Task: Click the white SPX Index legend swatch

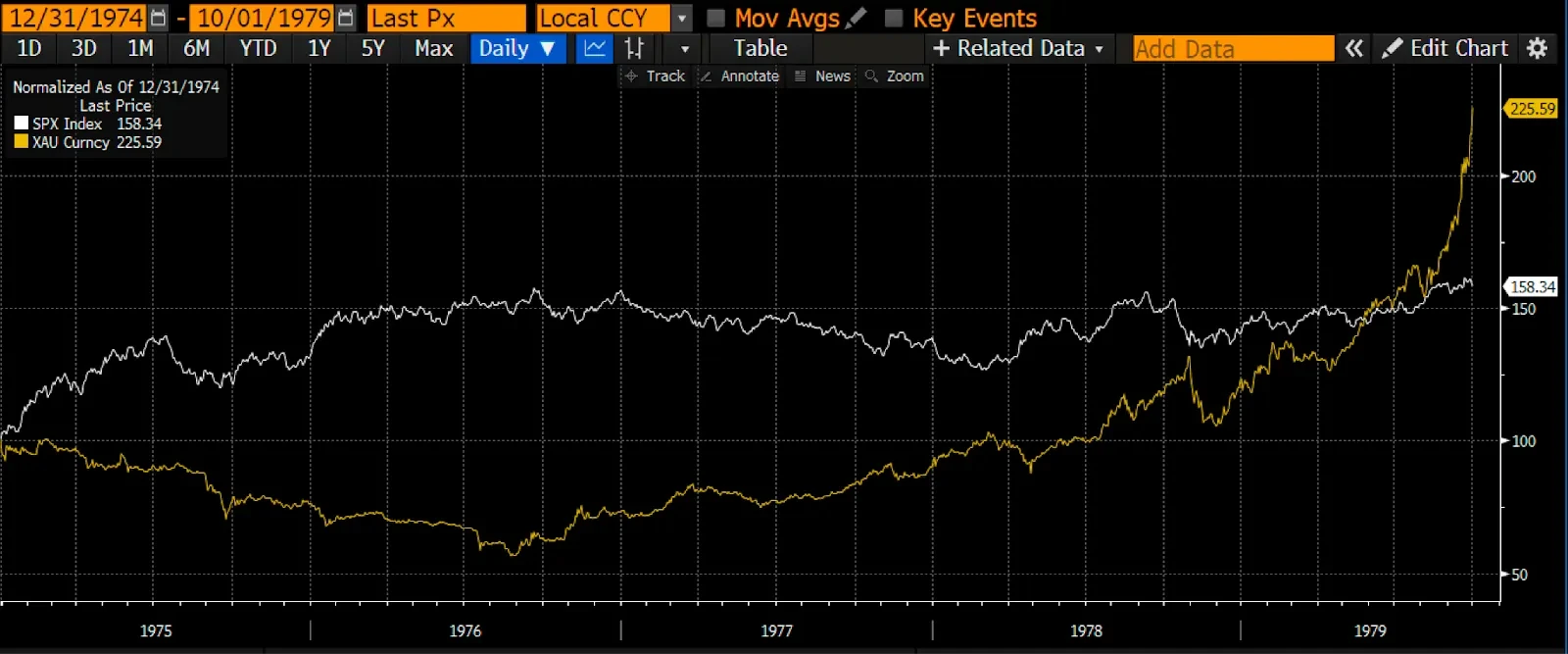Action: 22,124
